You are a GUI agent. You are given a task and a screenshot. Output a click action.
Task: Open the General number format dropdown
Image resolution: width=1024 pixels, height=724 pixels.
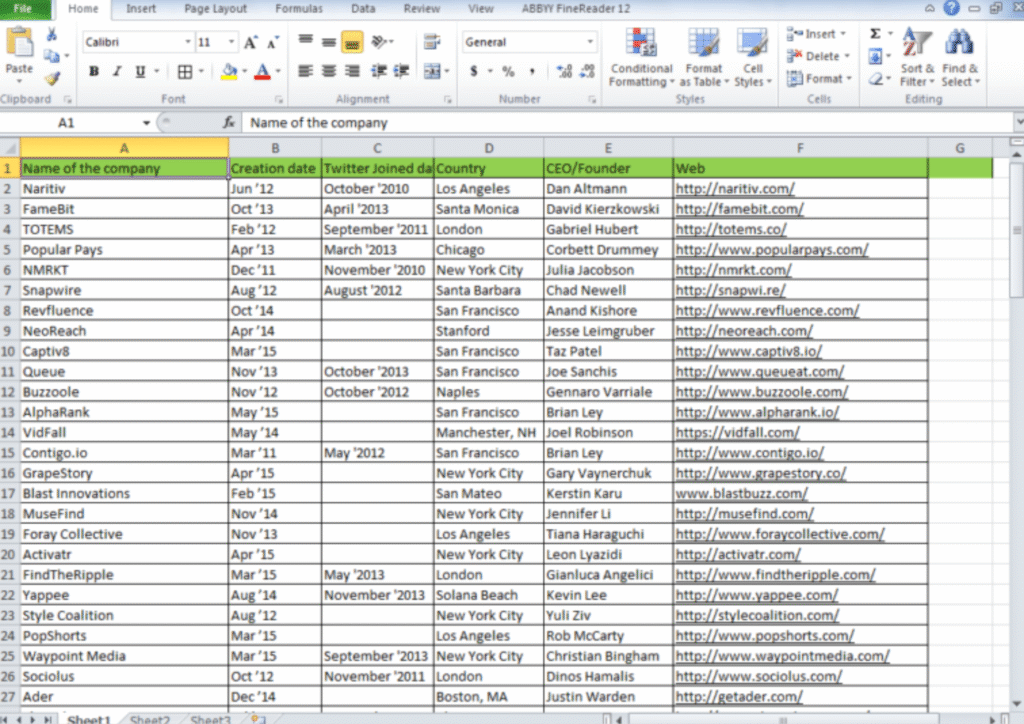click(590, 42)
